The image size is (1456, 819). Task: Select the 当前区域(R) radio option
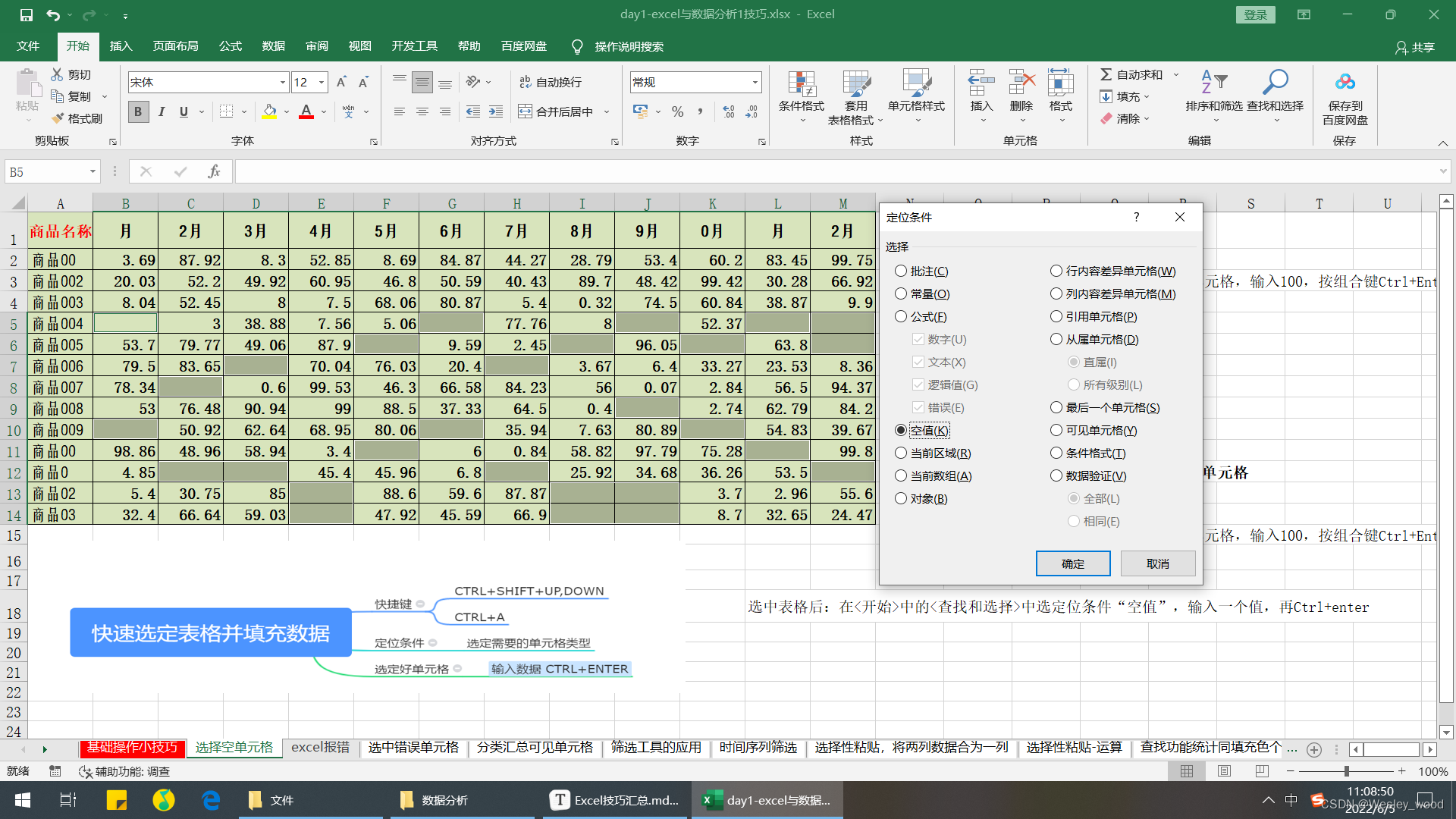tap(901, 453)
